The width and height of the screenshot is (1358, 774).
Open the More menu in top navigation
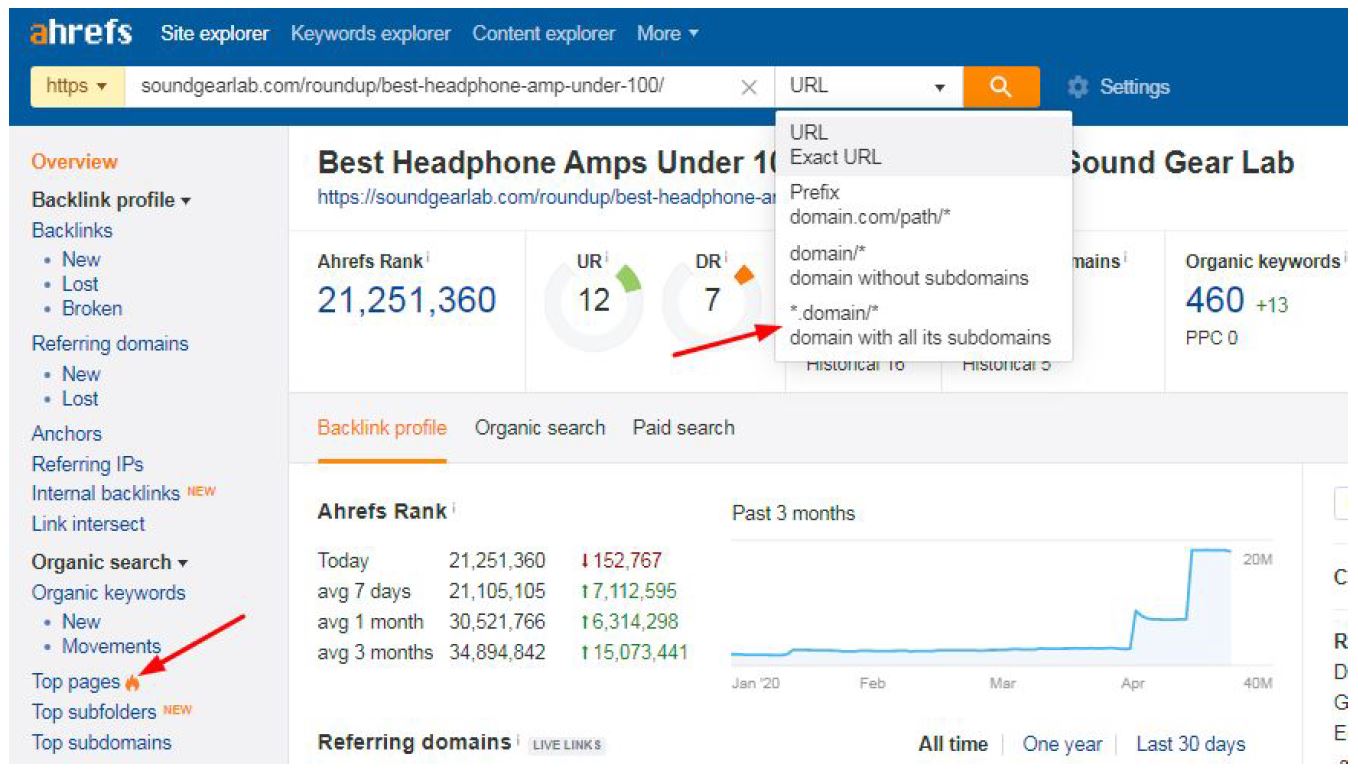[667, 34]
